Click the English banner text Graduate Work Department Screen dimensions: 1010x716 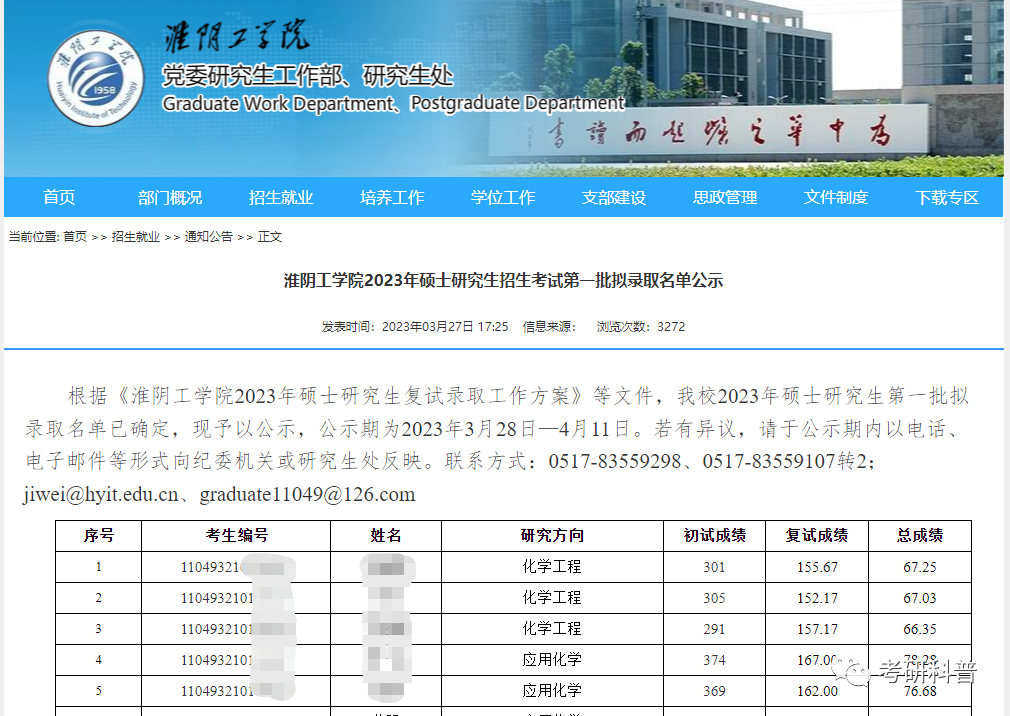(278, 104)
